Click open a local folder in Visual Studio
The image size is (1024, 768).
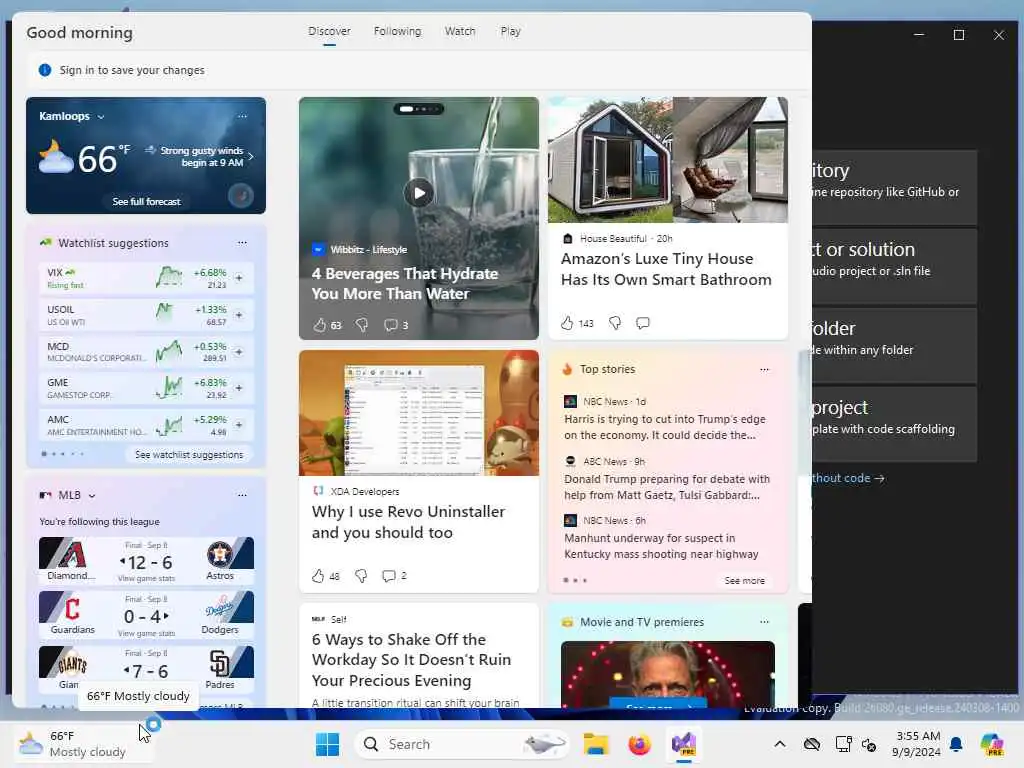click(894, 345)
